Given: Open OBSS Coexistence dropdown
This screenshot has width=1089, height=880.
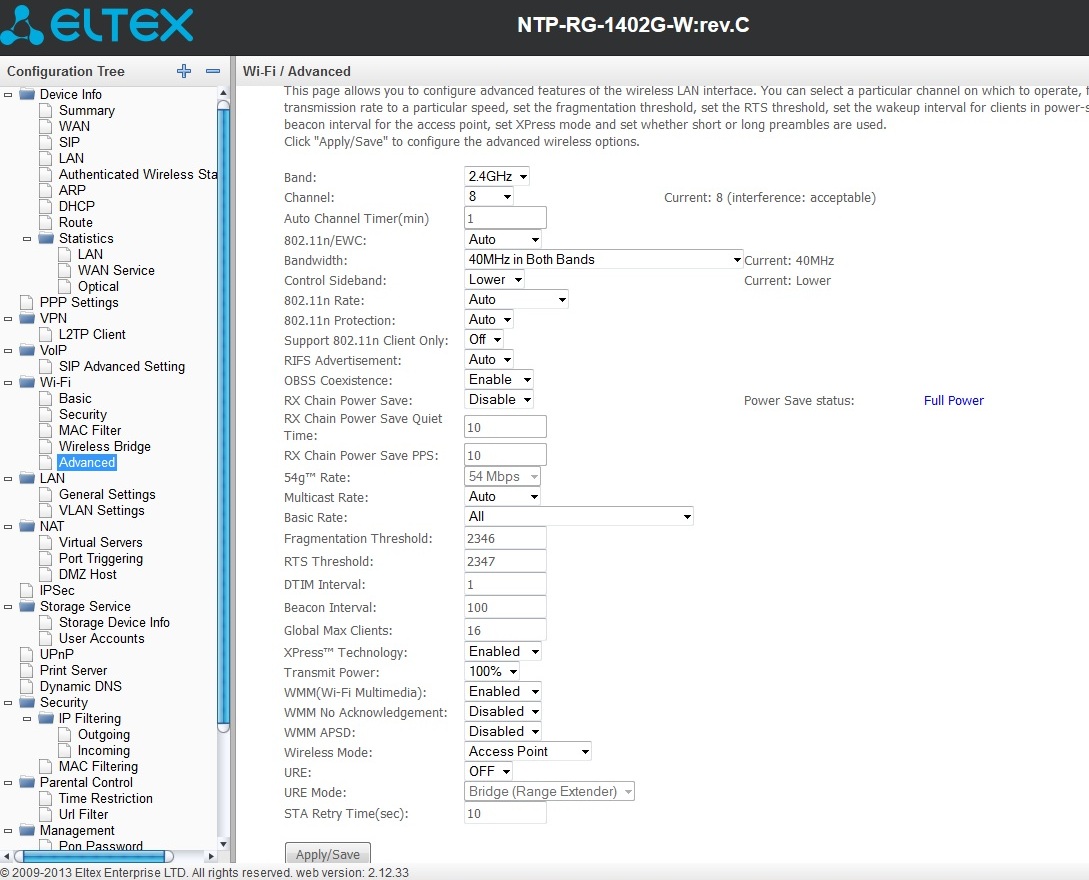Looking at the screenshot, I should [499, 379].
